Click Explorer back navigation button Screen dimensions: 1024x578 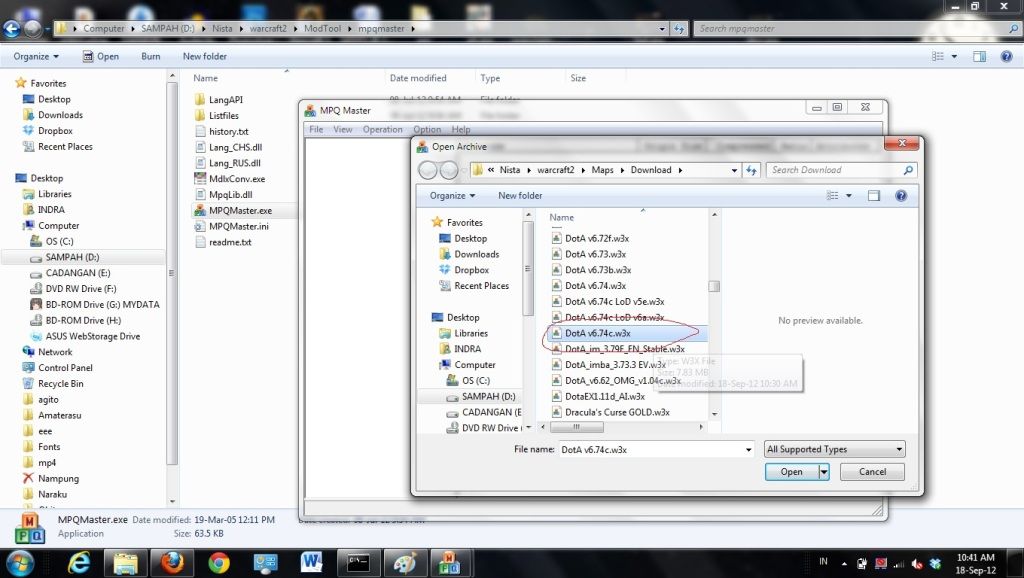coord(12,28)
